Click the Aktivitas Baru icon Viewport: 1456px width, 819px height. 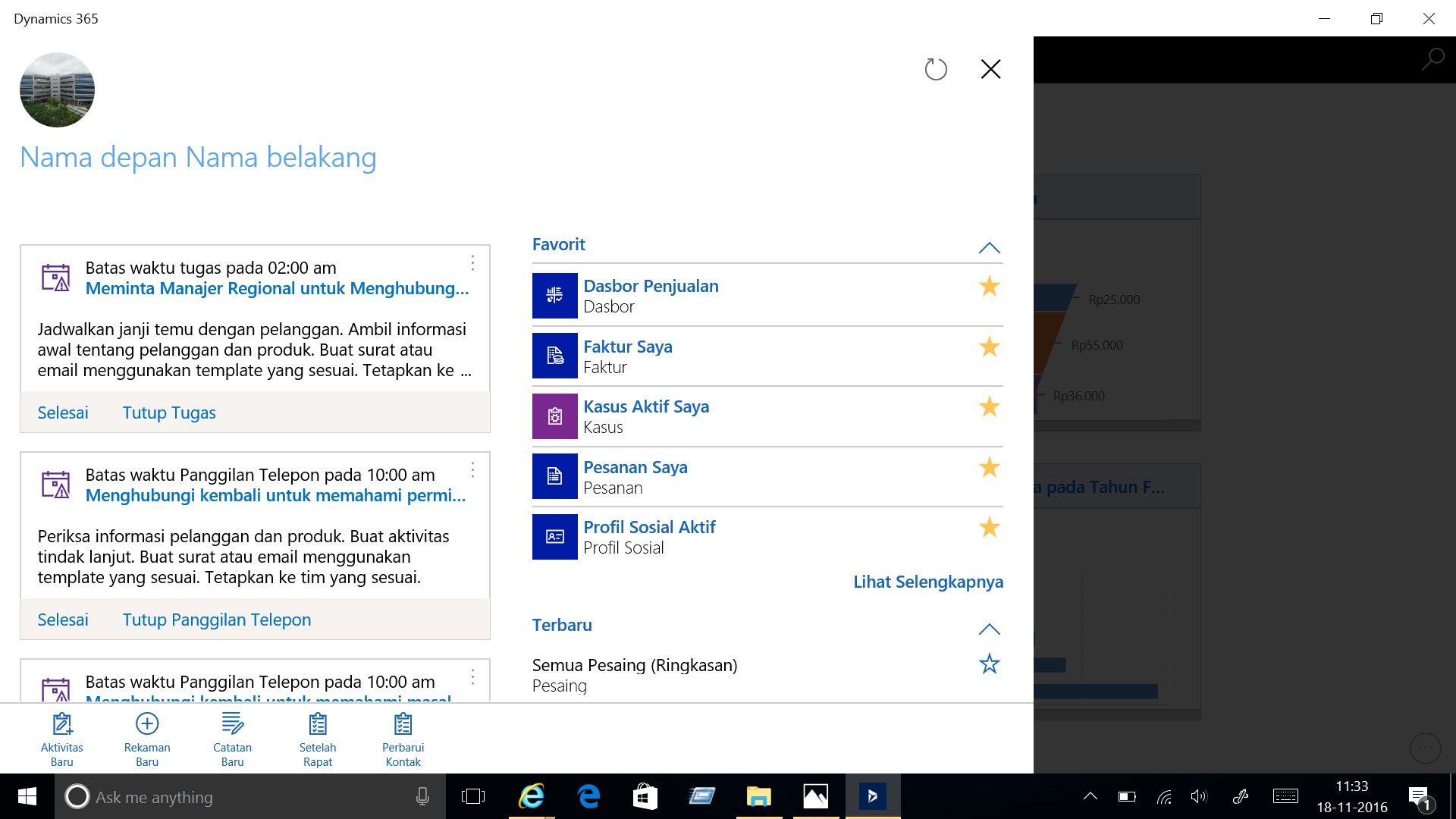point(62,725)
